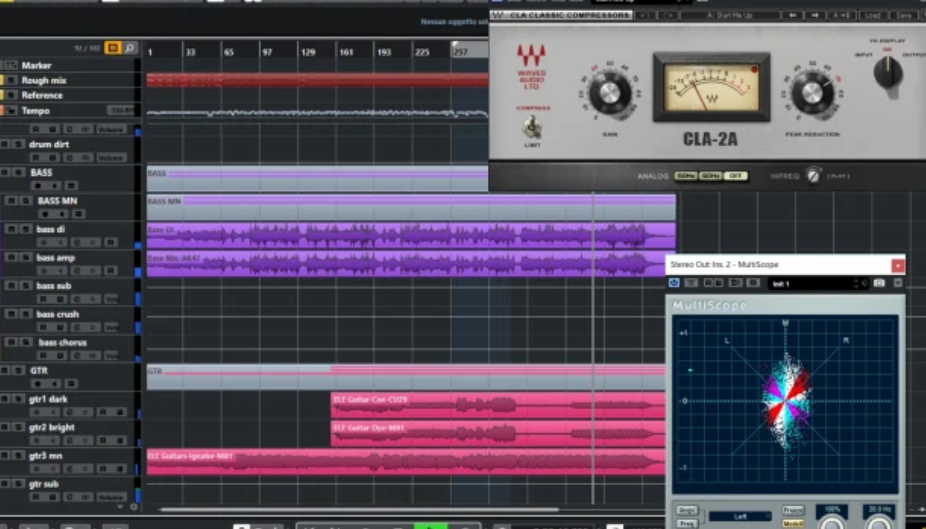926x529 pixels.
Task: Click the CLA-2A Gain knob
Action: click(608, 95)
